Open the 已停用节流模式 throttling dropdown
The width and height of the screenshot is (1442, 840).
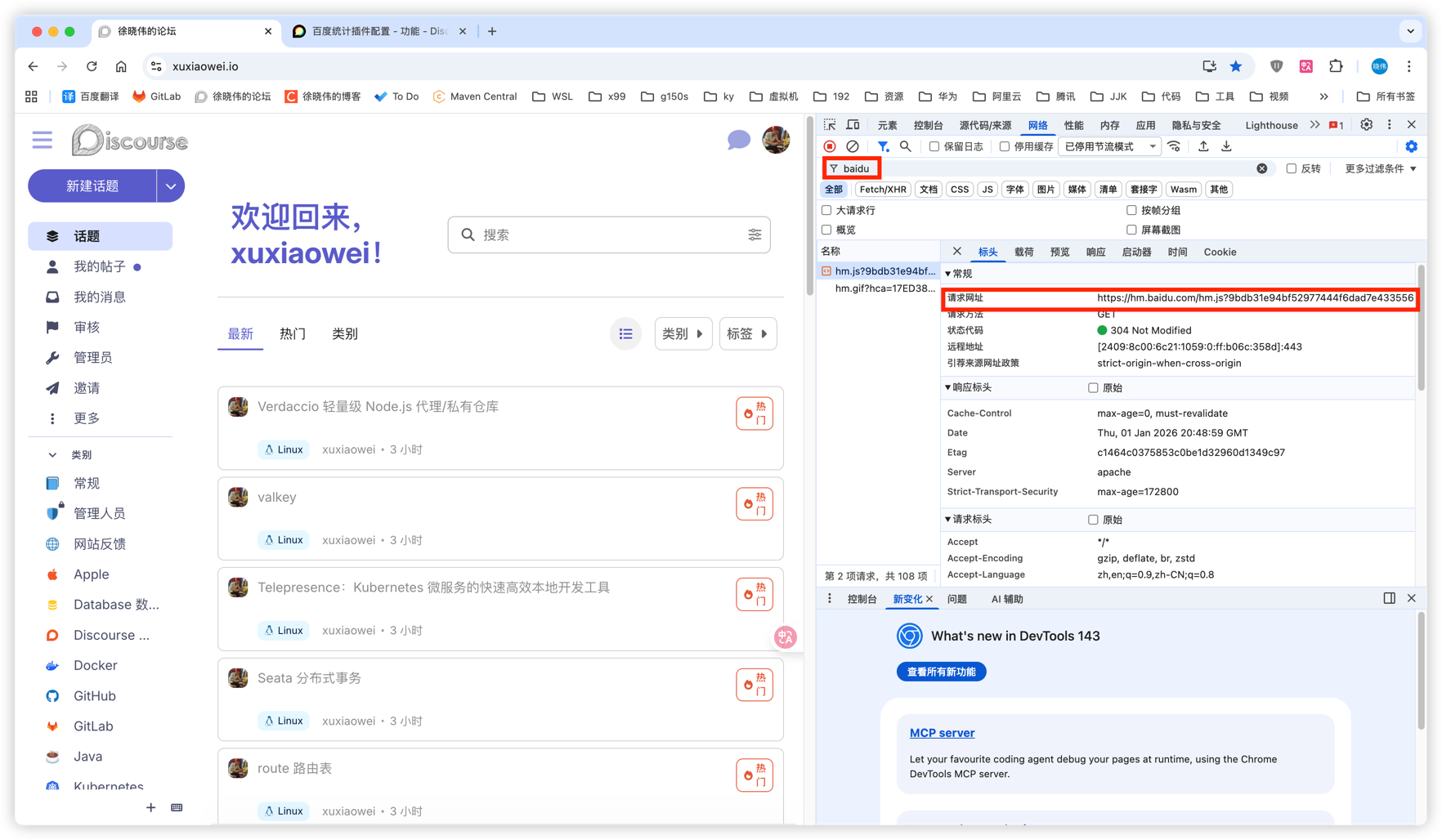pyautogui.click(x=1110, y=146)
